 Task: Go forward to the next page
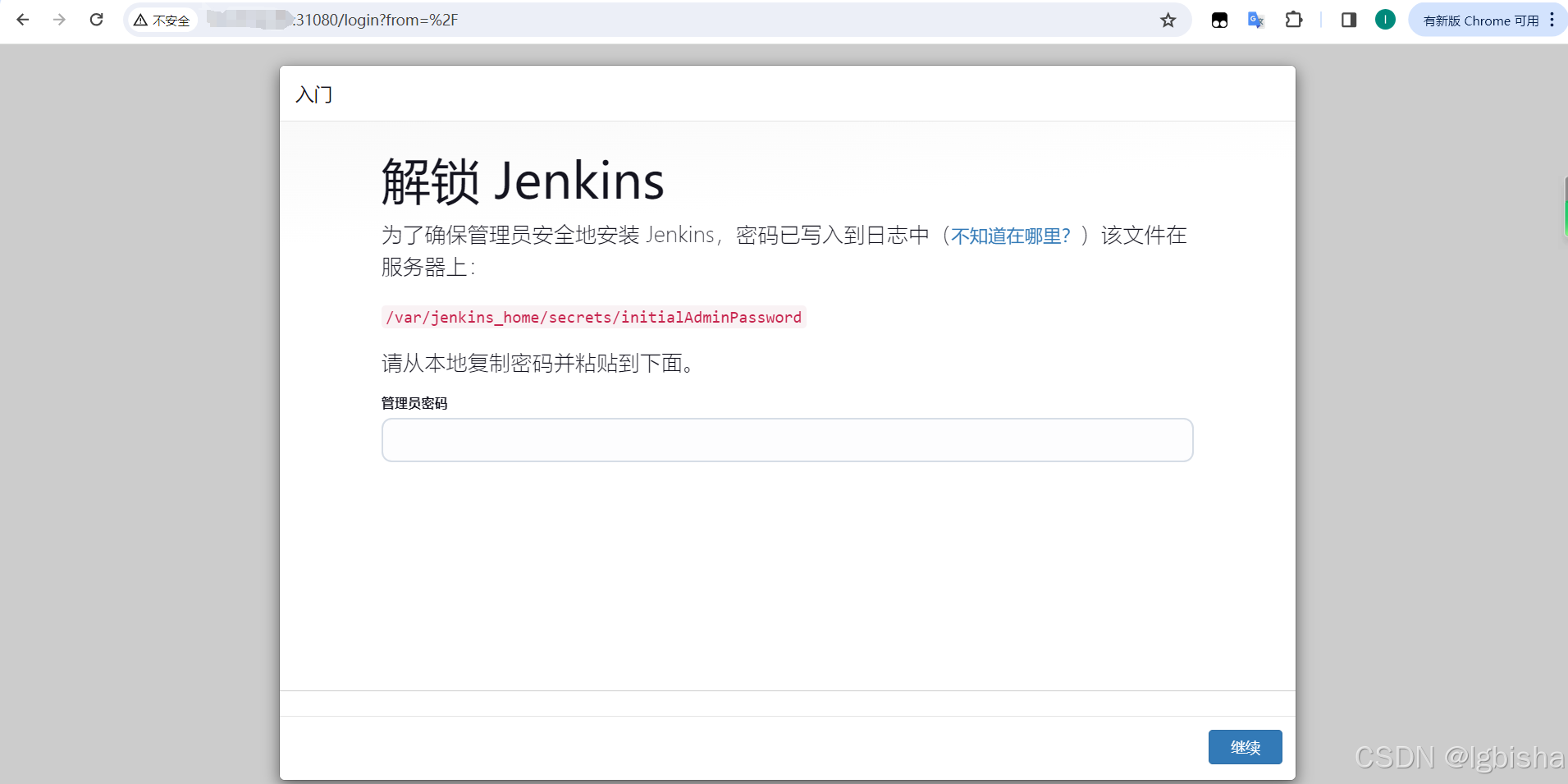click(59, 20)
